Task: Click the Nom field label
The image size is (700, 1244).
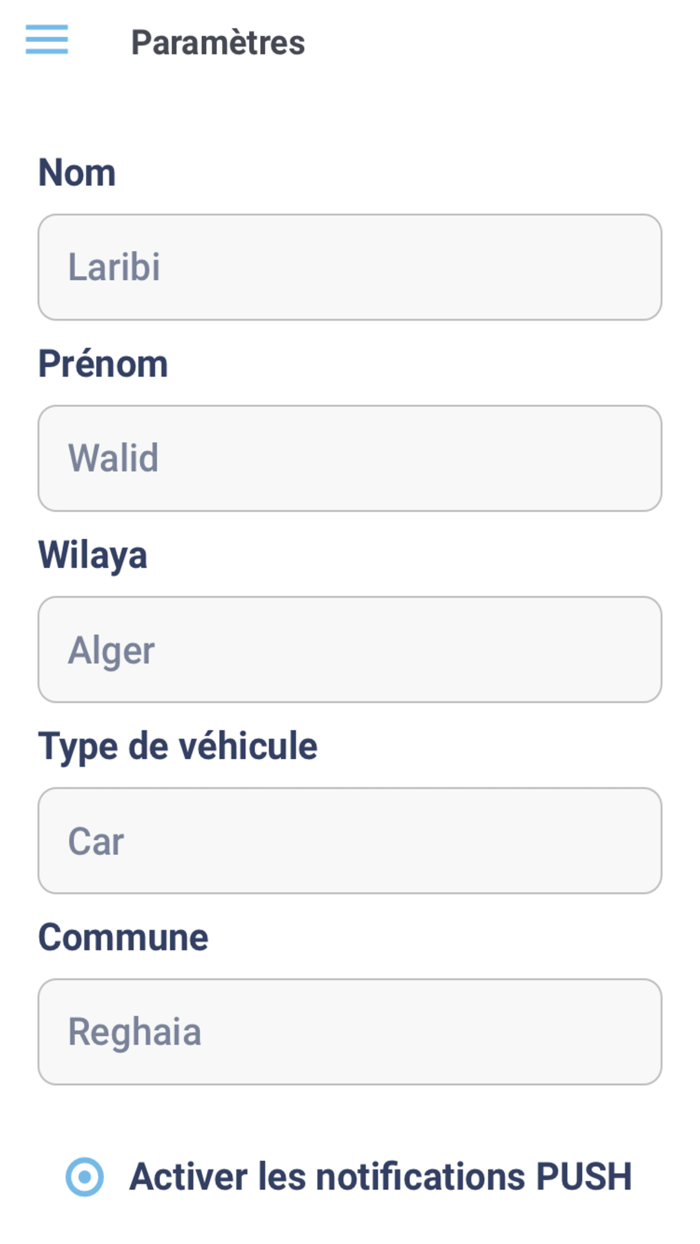Action: tap(77, 173)
